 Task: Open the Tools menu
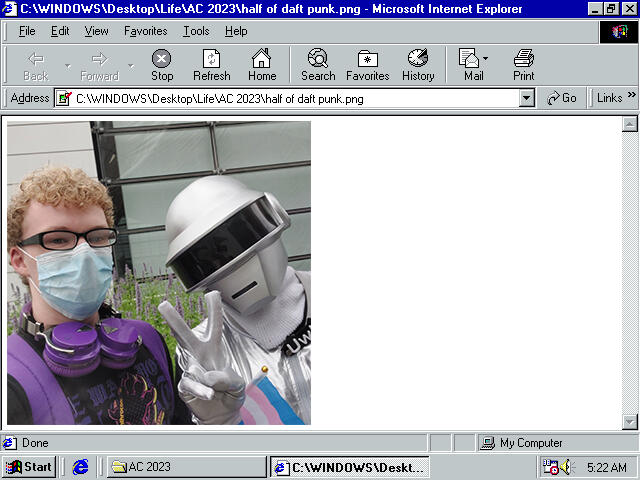click(x=196, y=31)
